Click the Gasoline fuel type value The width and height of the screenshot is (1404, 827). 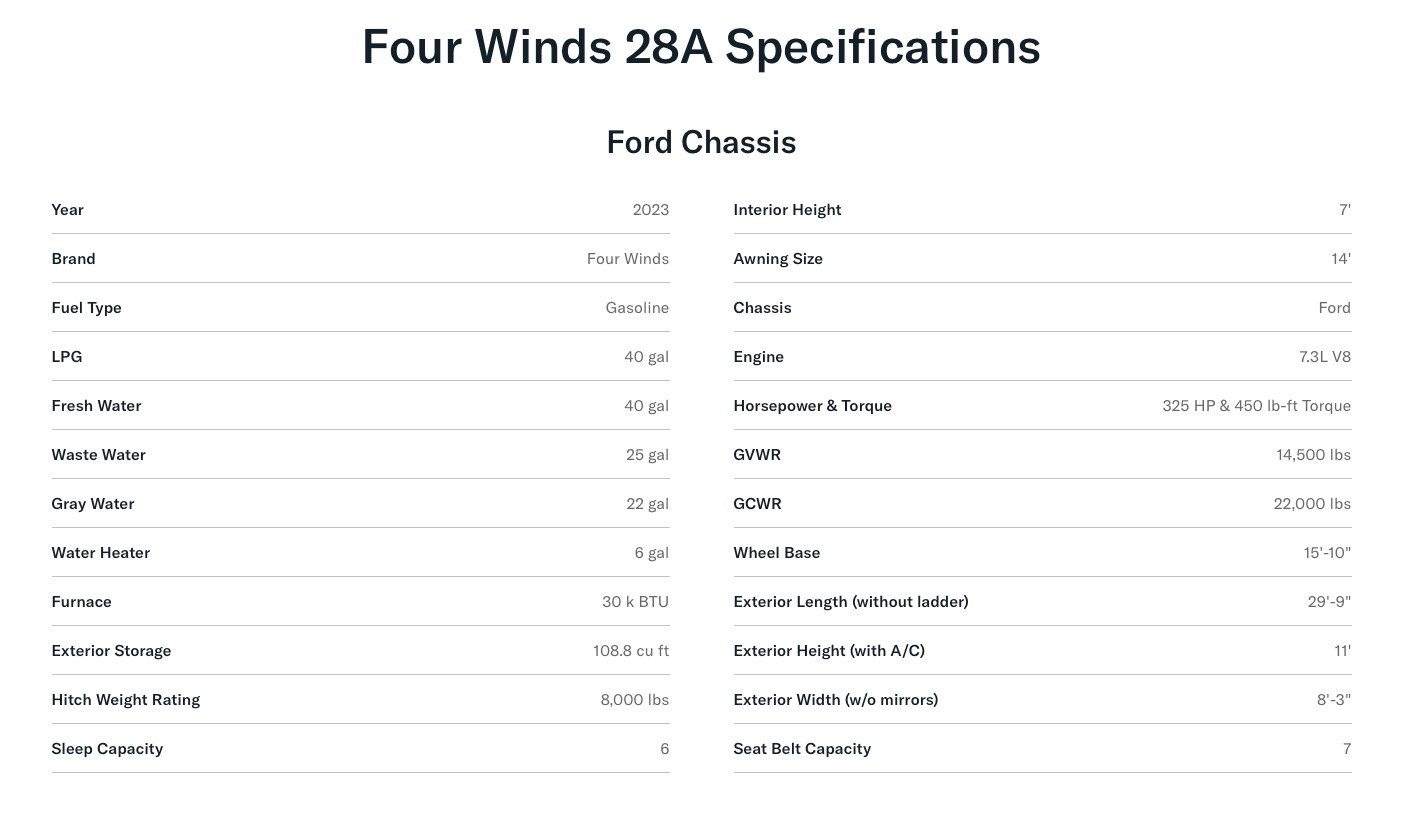tap(637, 308)
